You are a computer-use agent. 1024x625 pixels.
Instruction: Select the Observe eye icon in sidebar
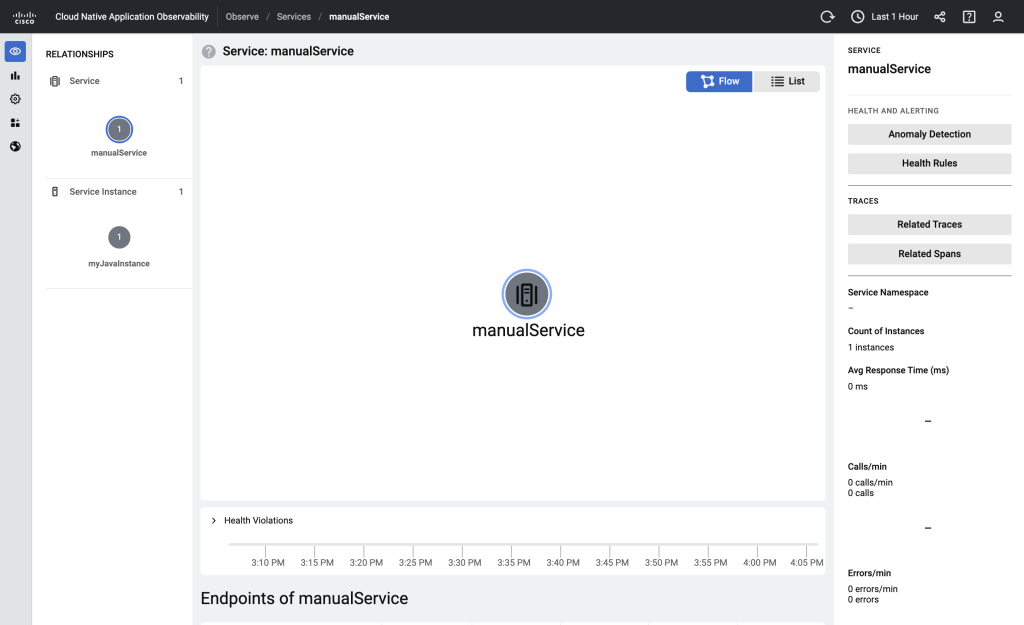click(14, 51)
